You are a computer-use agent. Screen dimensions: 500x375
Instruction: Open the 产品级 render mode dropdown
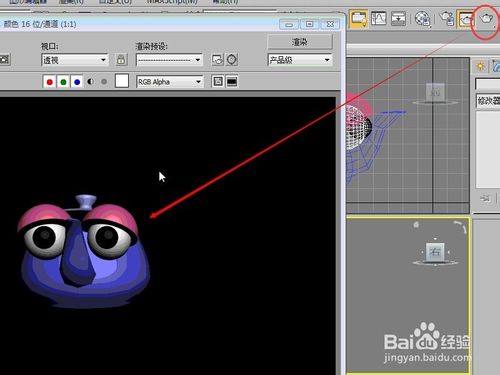tap(300, 60)
